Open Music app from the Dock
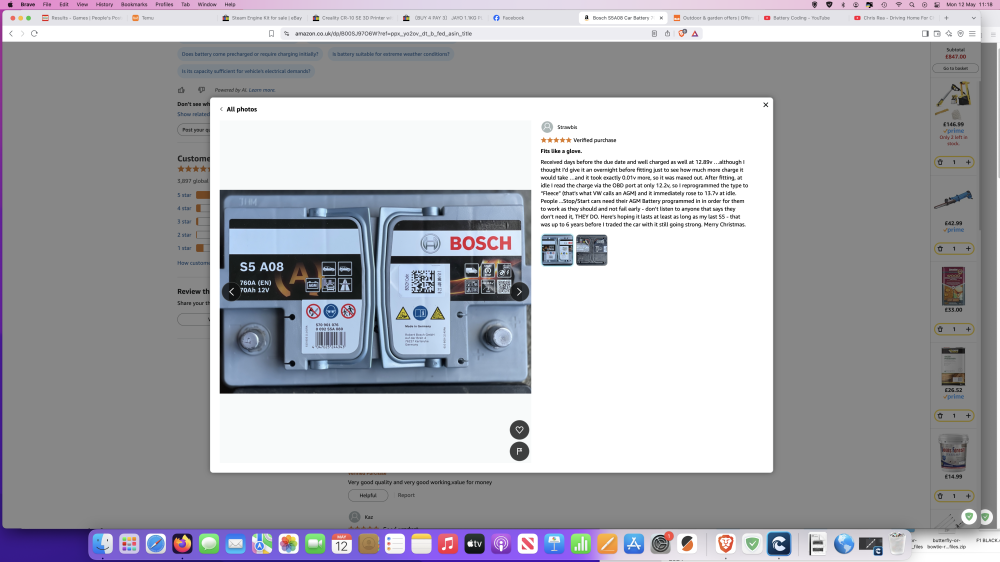The width and height of the screenshot is (1000, 562). coord(448,544)
